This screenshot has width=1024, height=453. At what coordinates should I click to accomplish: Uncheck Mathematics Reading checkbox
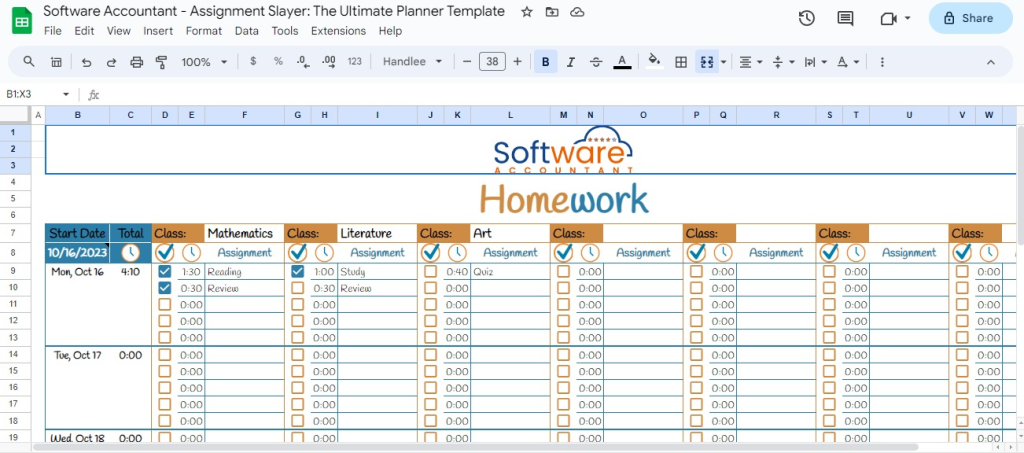click(165, 272)
